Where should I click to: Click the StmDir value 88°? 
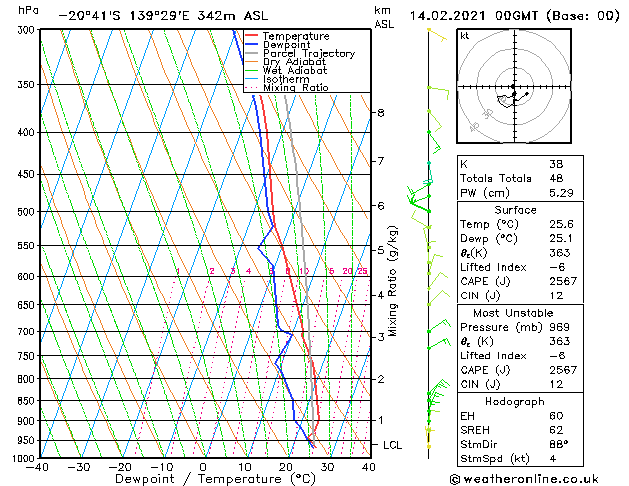pos(558,444)
